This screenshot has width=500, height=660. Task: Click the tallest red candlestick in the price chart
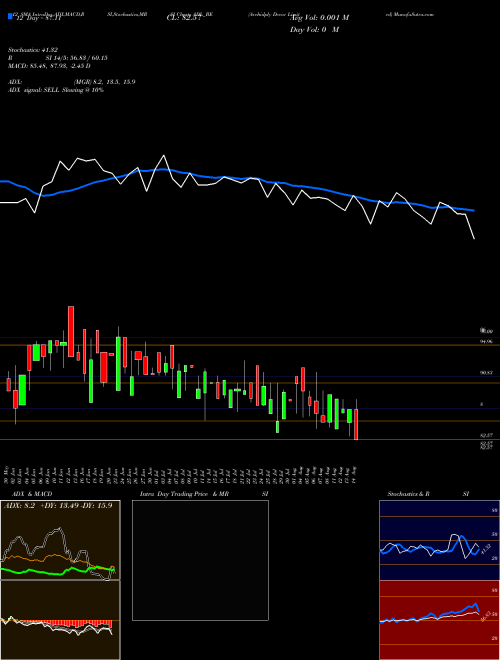tap(71, 331)
